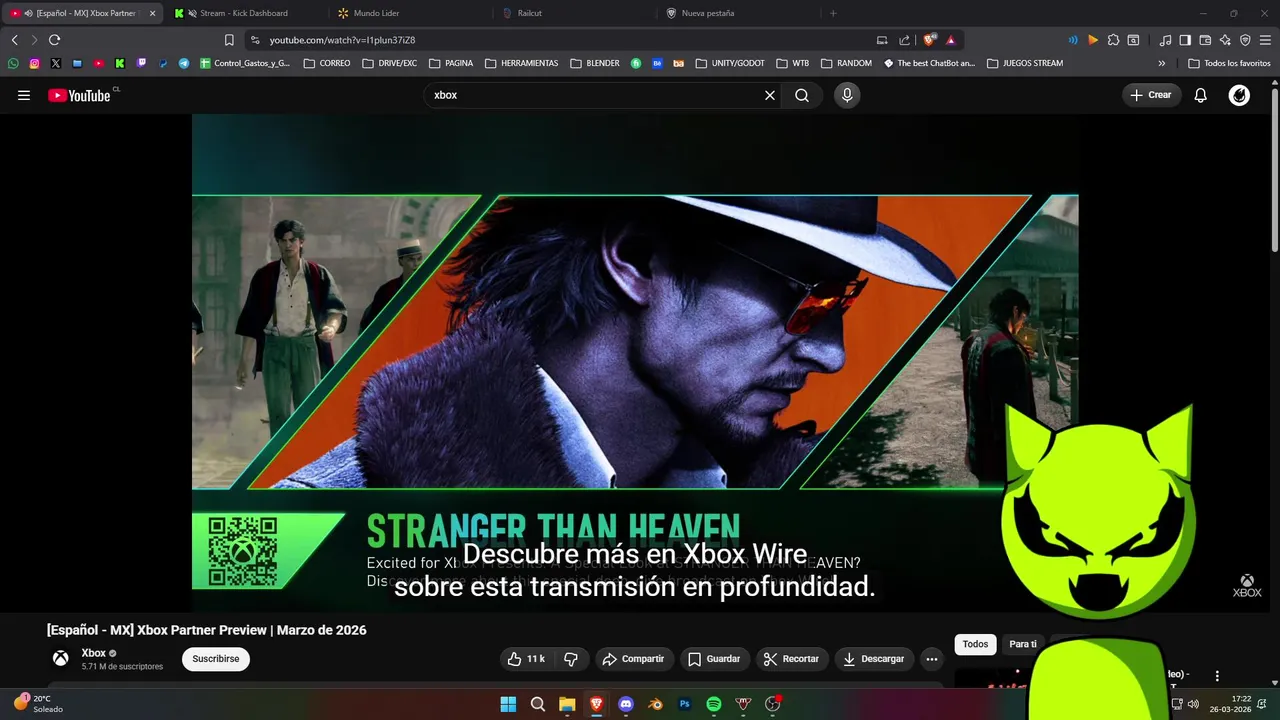The width and height of the screenshot is (1280, 720).
Task: Clear the xbox search text
Action: (x=770, y=95)
